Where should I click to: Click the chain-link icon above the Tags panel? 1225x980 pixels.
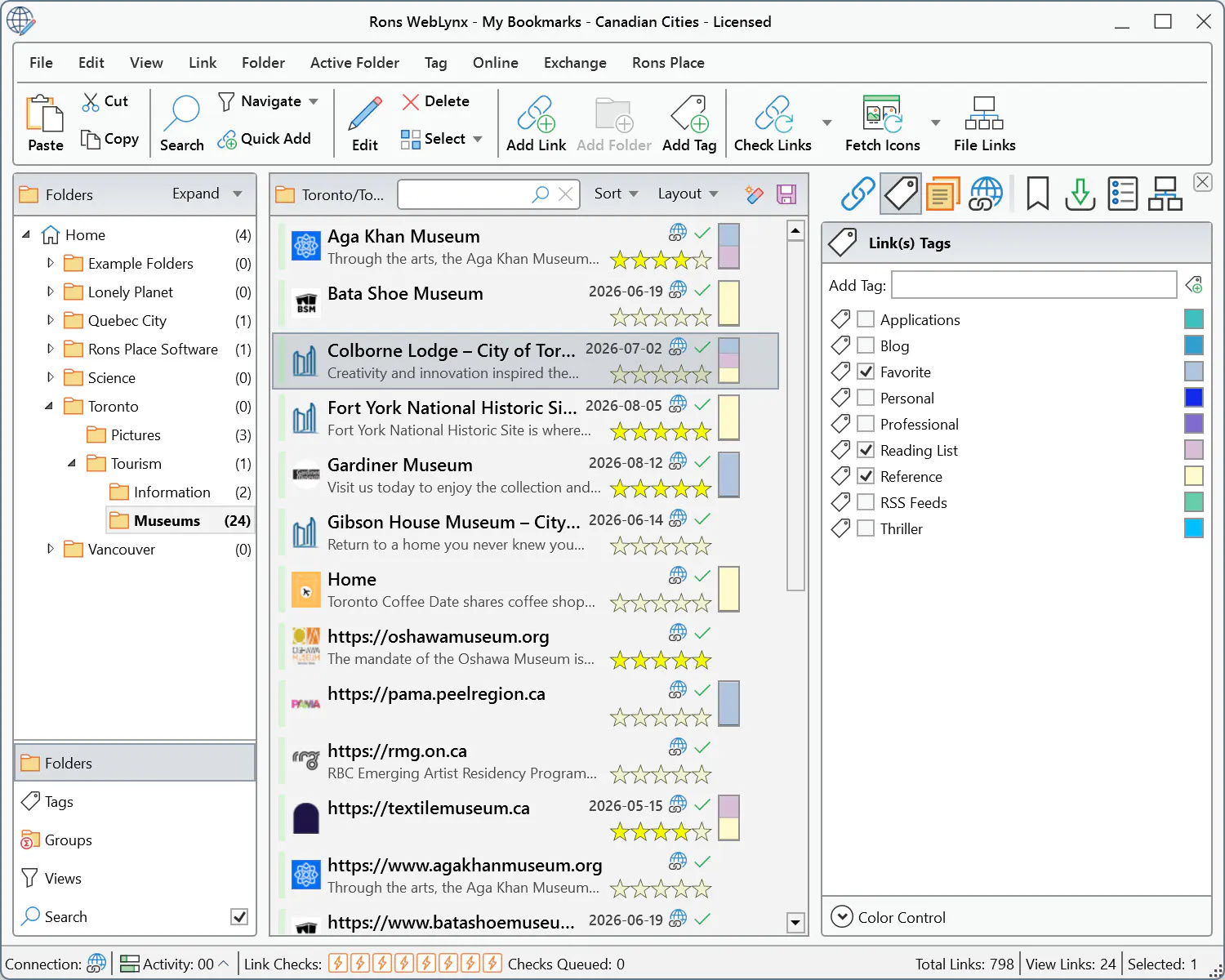point(858,194)
